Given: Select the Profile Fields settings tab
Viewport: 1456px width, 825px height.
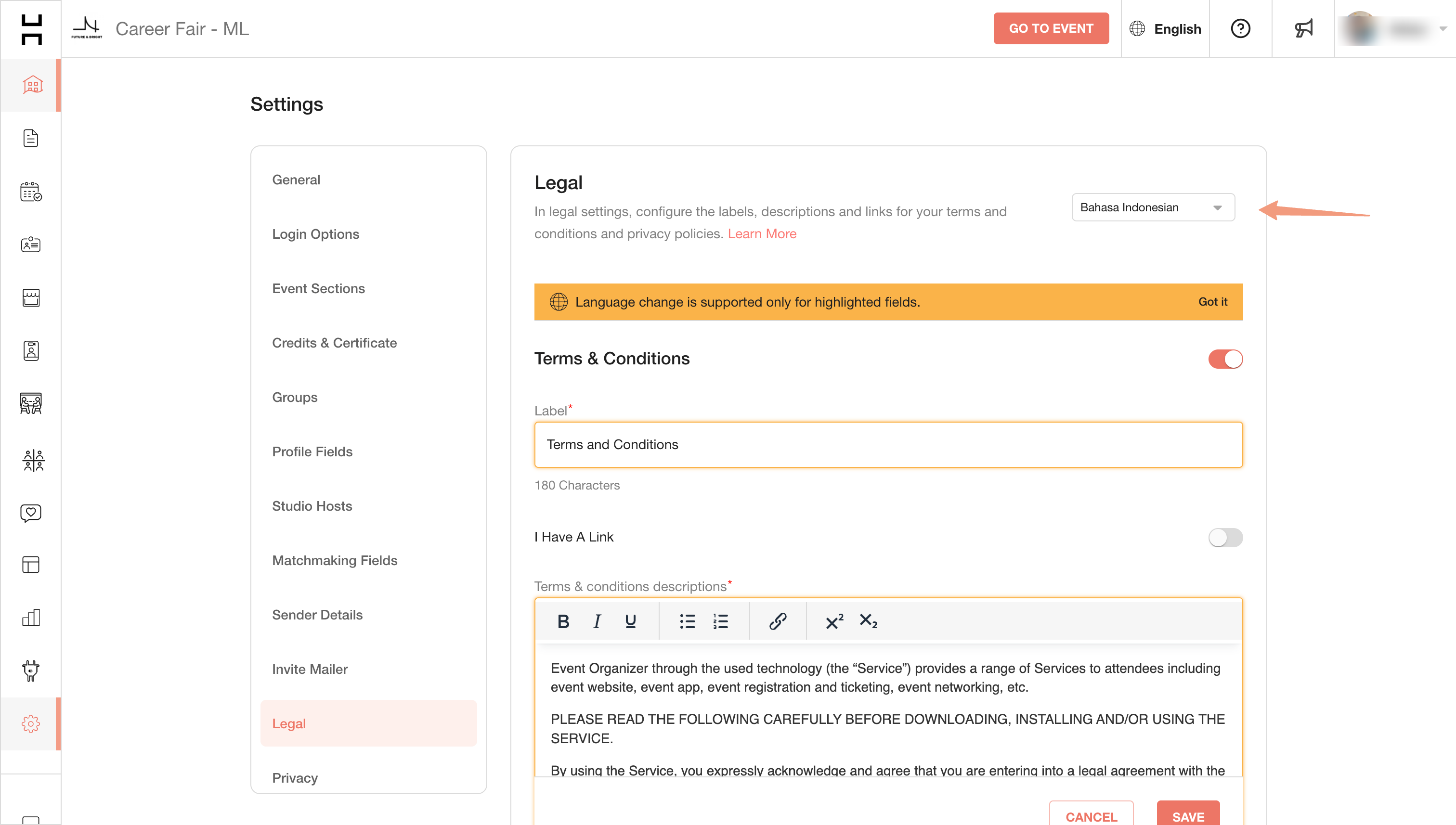Looking at the screenshot, I should [x=312, y=451].
